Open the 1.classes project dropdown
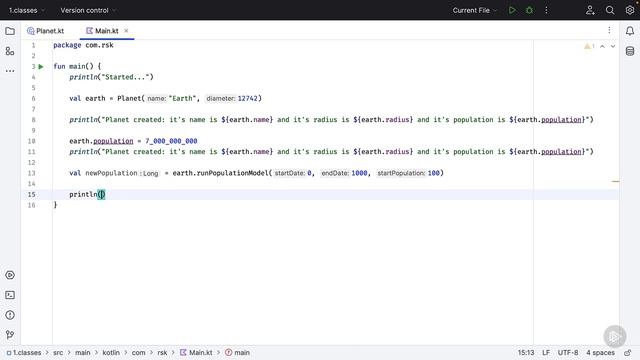Screen dimensions: 640x360 point(27,10)
